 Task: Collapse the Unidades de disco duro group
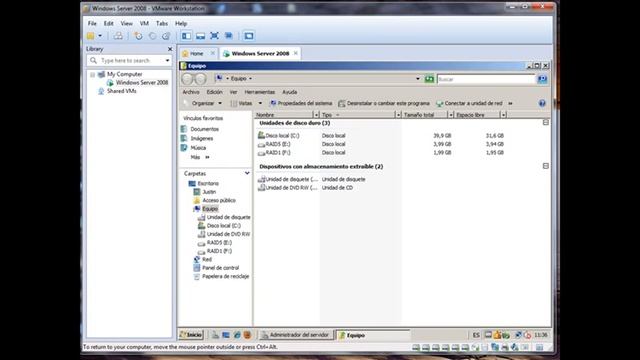click(545, 122)
